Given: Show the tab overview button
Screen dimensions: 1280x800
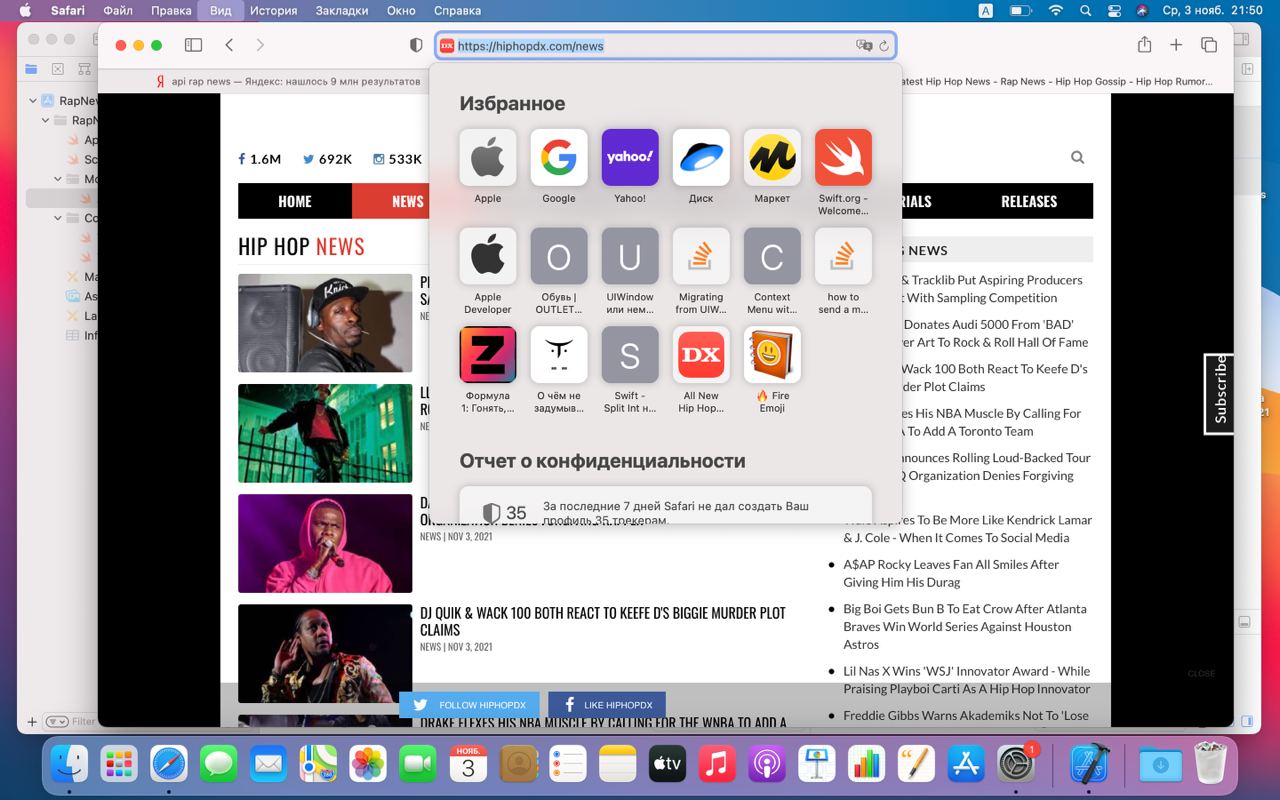Looking at the screenshot, I should [x=1209, y=45].
